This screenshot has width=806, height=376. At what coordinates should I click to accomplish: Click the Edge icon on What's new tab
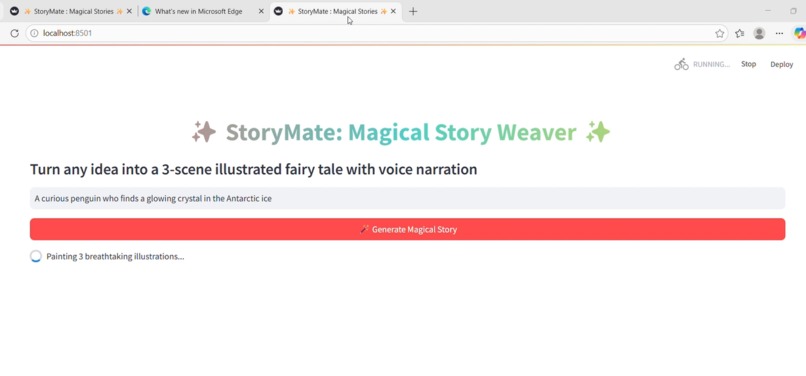tap(146, 11)
